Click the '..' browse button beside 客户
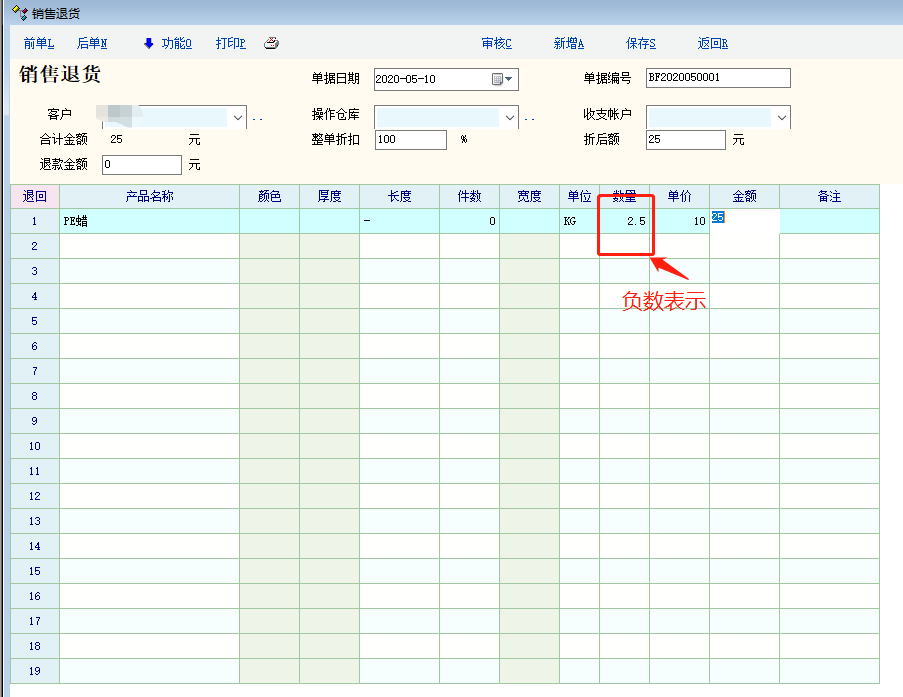Screen dimensions: 903x697 point(257,118)
